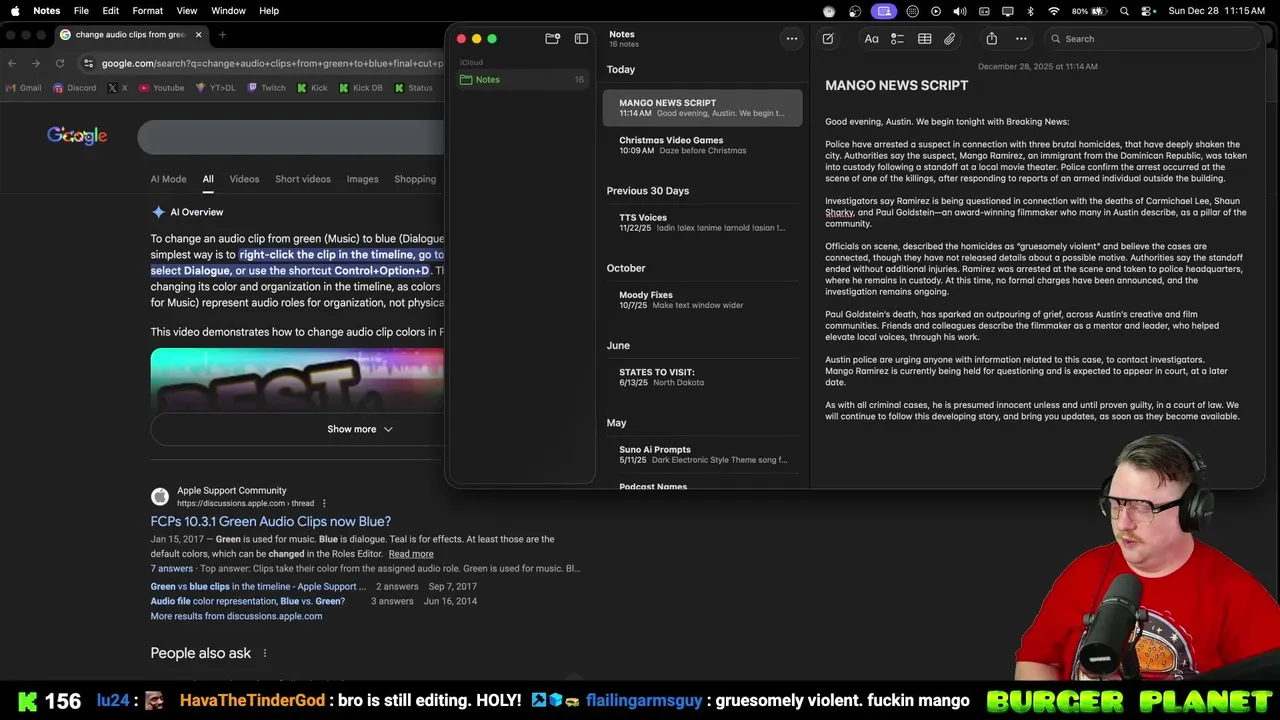Image resolution: width=1280 pixels, height=720 pixels.
Task: Open the Suno Ai Prompts note
Action: pos(702,454)
